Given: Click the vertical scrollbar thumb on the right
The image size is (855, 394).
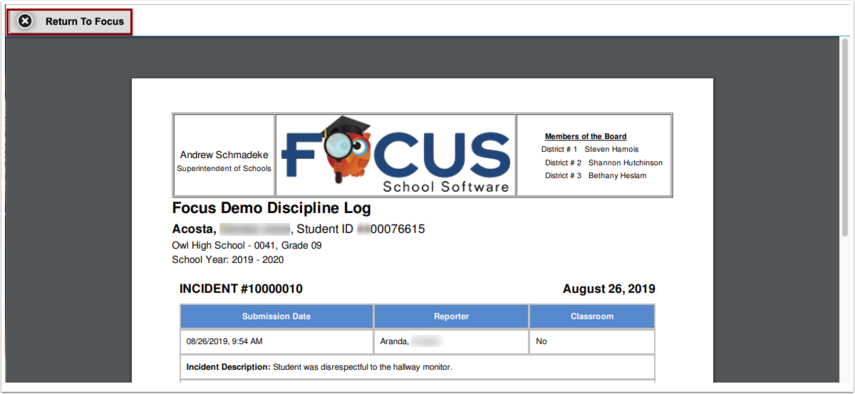Looking at the screenshot, I should coord(845,137).
